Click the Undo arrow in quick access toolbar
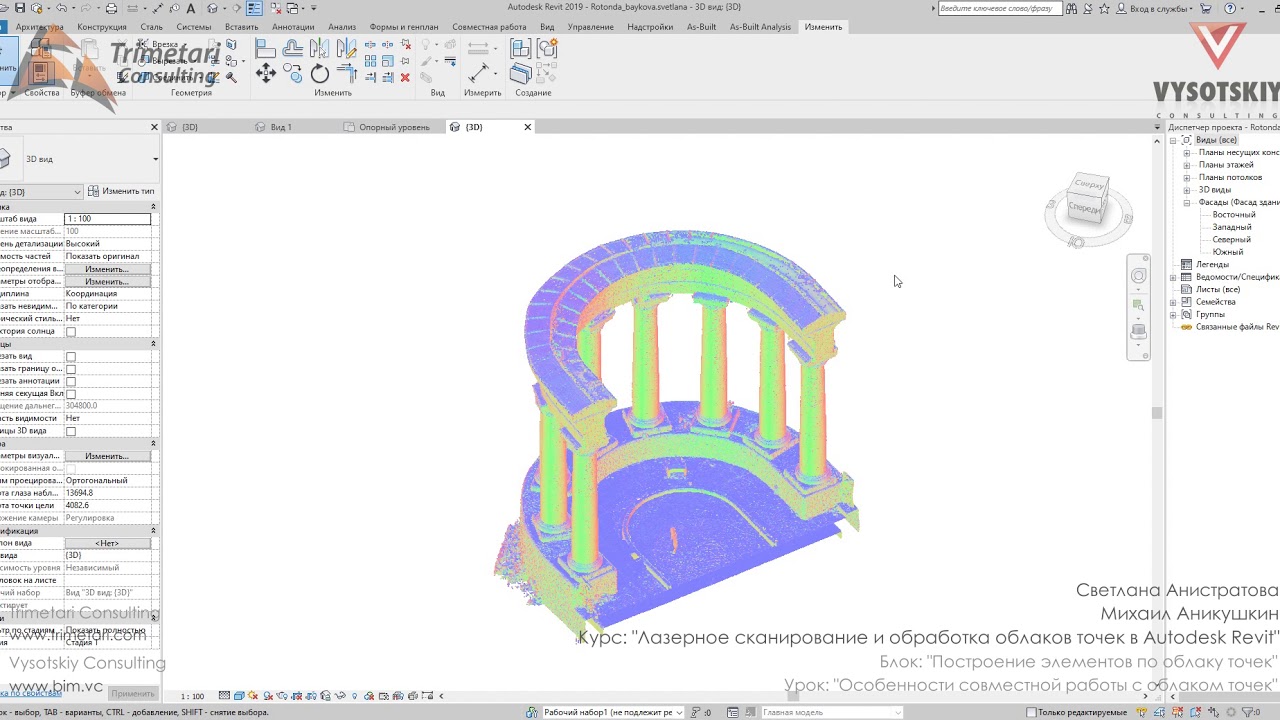This screenshot has width=1280, height=720. coord(63,9)
